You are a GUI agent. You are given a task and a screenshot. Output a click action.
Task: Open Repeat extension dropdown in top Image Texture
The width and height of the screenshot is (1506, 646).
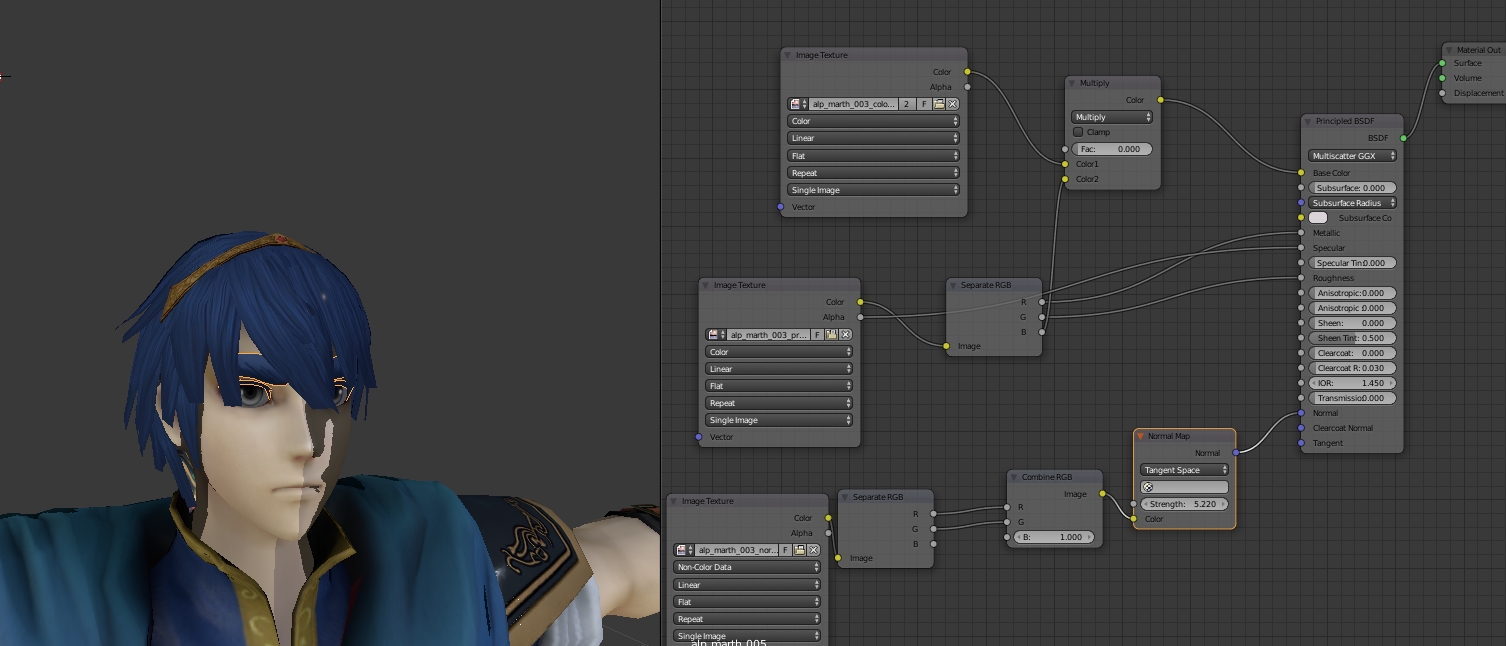click(874, 173)
